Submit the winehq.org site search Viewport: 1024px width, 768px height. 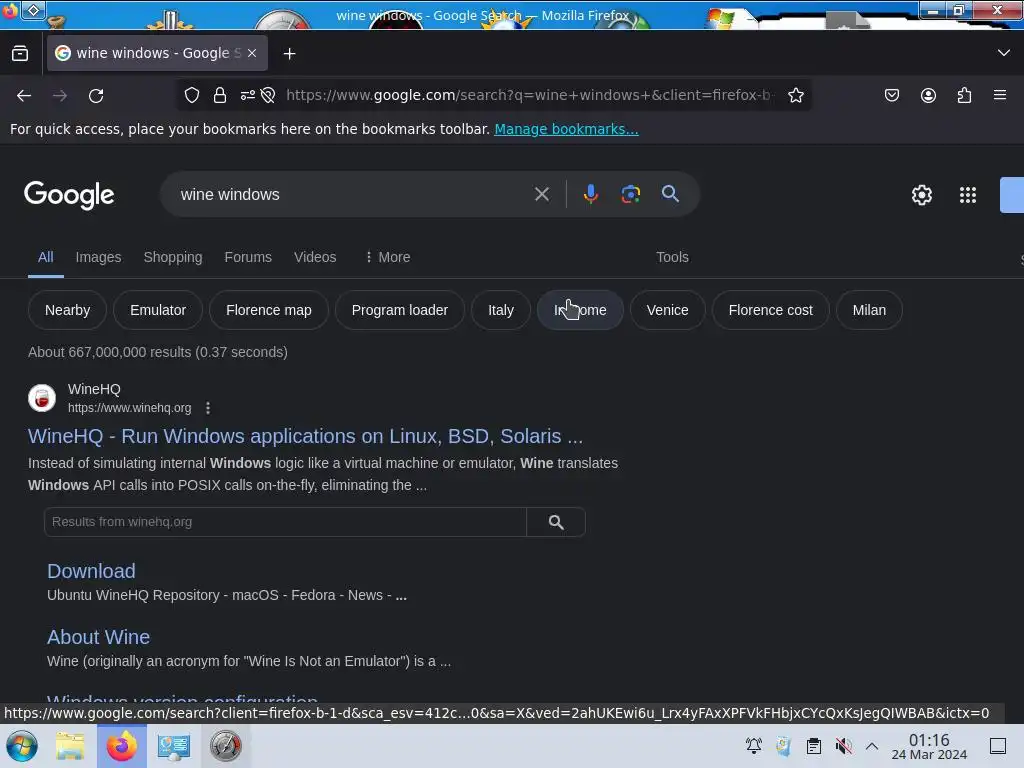click(556, 522)
